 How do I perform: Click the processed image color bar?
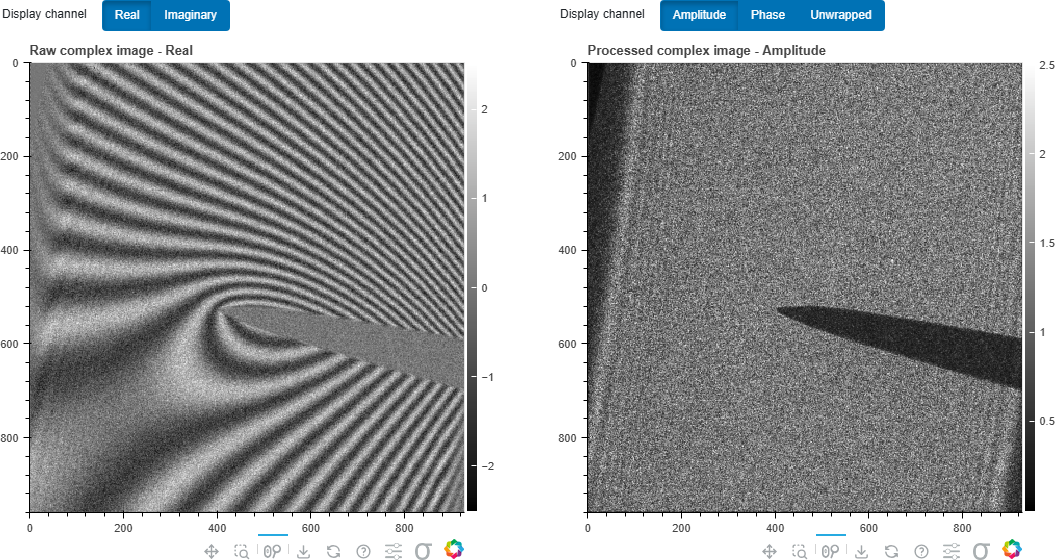tap(1029, 287)
